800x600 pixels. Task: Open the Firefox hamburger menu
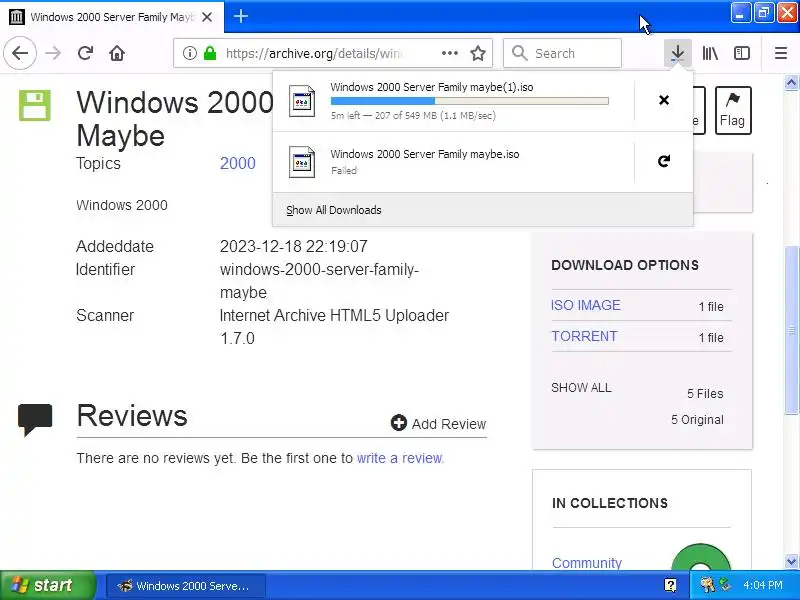click(781, 53)
